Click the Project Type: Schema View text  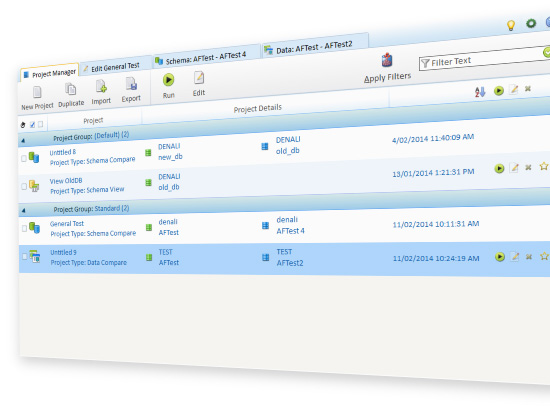(x=87, y=190)
